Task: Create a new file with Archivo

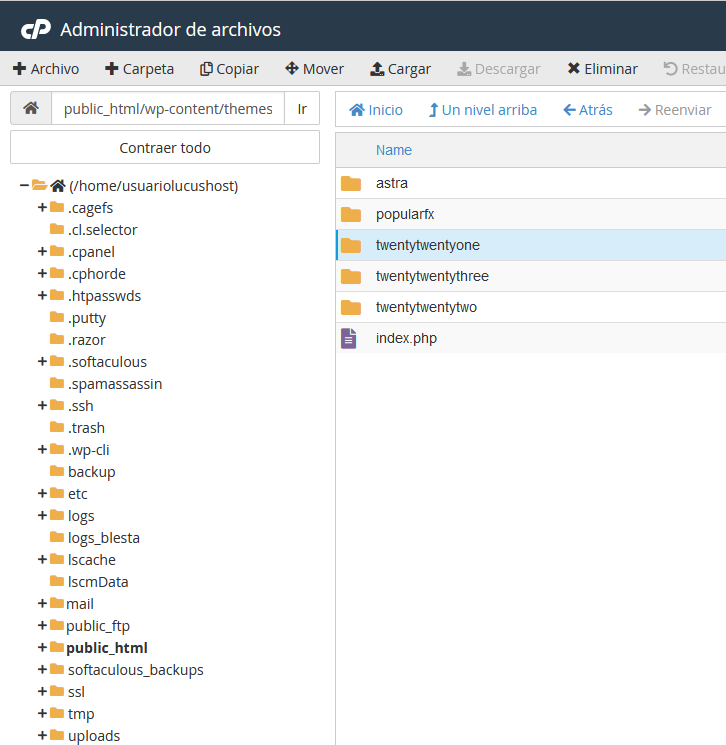Action: pyautogui.click(x=46, y=69)
